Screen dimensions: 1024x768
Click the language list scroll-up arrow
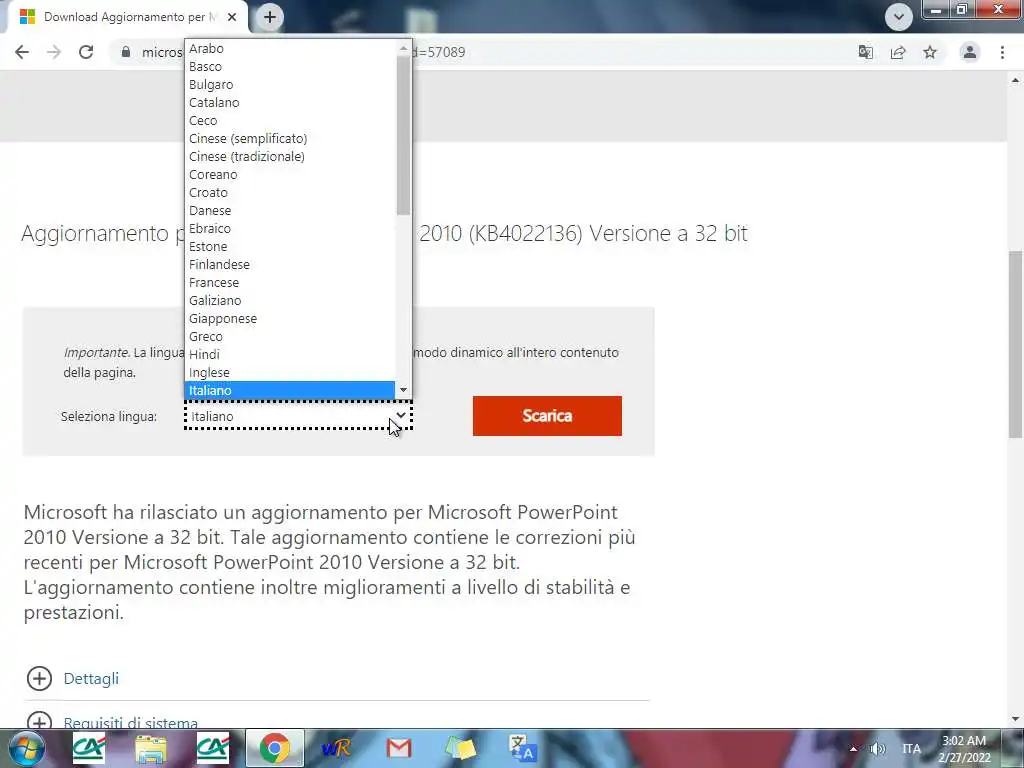click(x=404, y=48)
